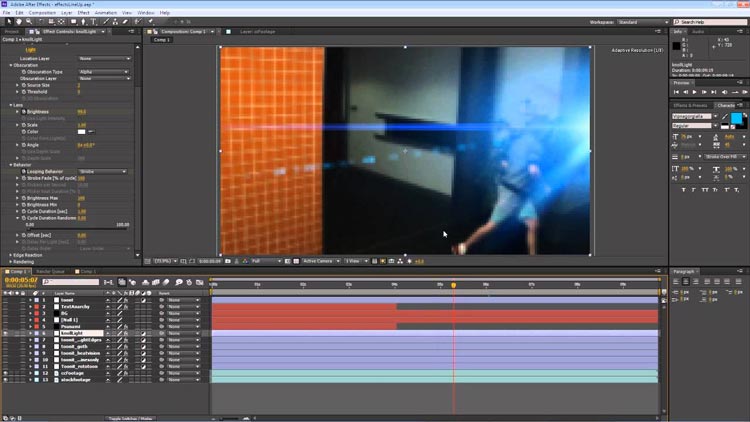Click current time display 0:00:05:07
The width and height of the screenshot is (750, 422).
click(21, 280)
